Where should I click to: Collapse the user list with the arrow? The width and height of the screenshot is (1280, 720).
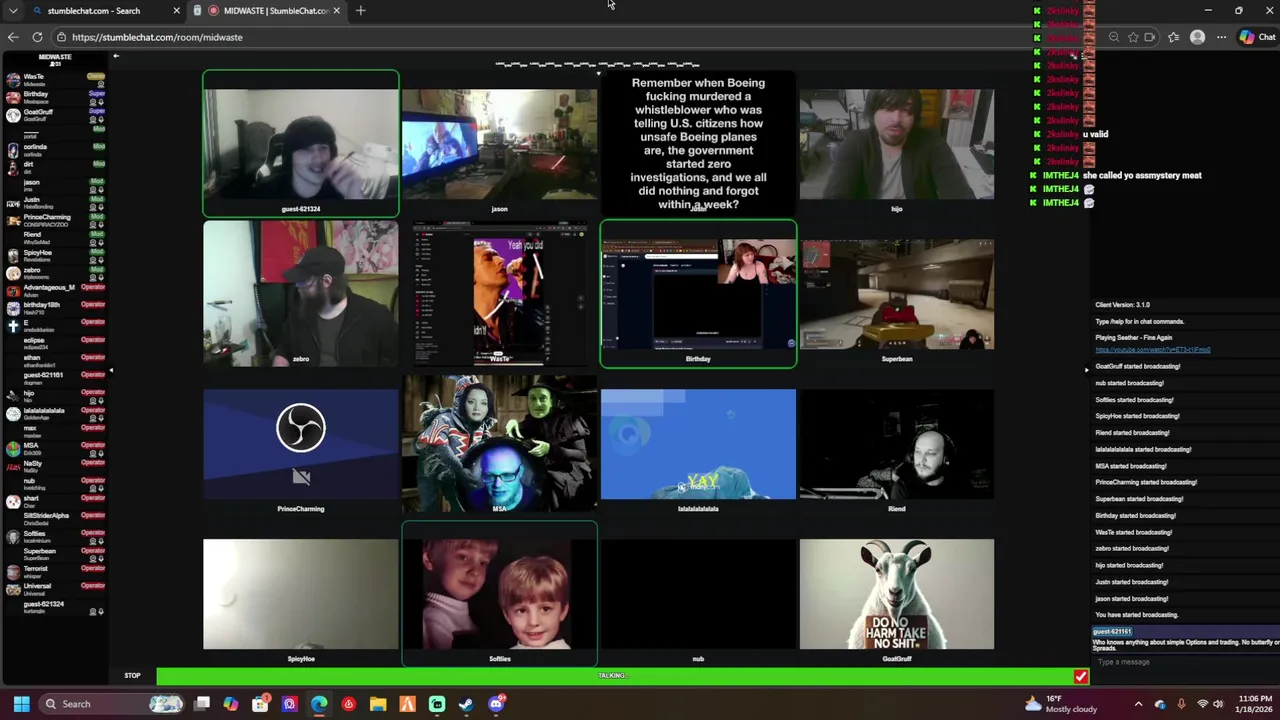[x=116, y=56]
